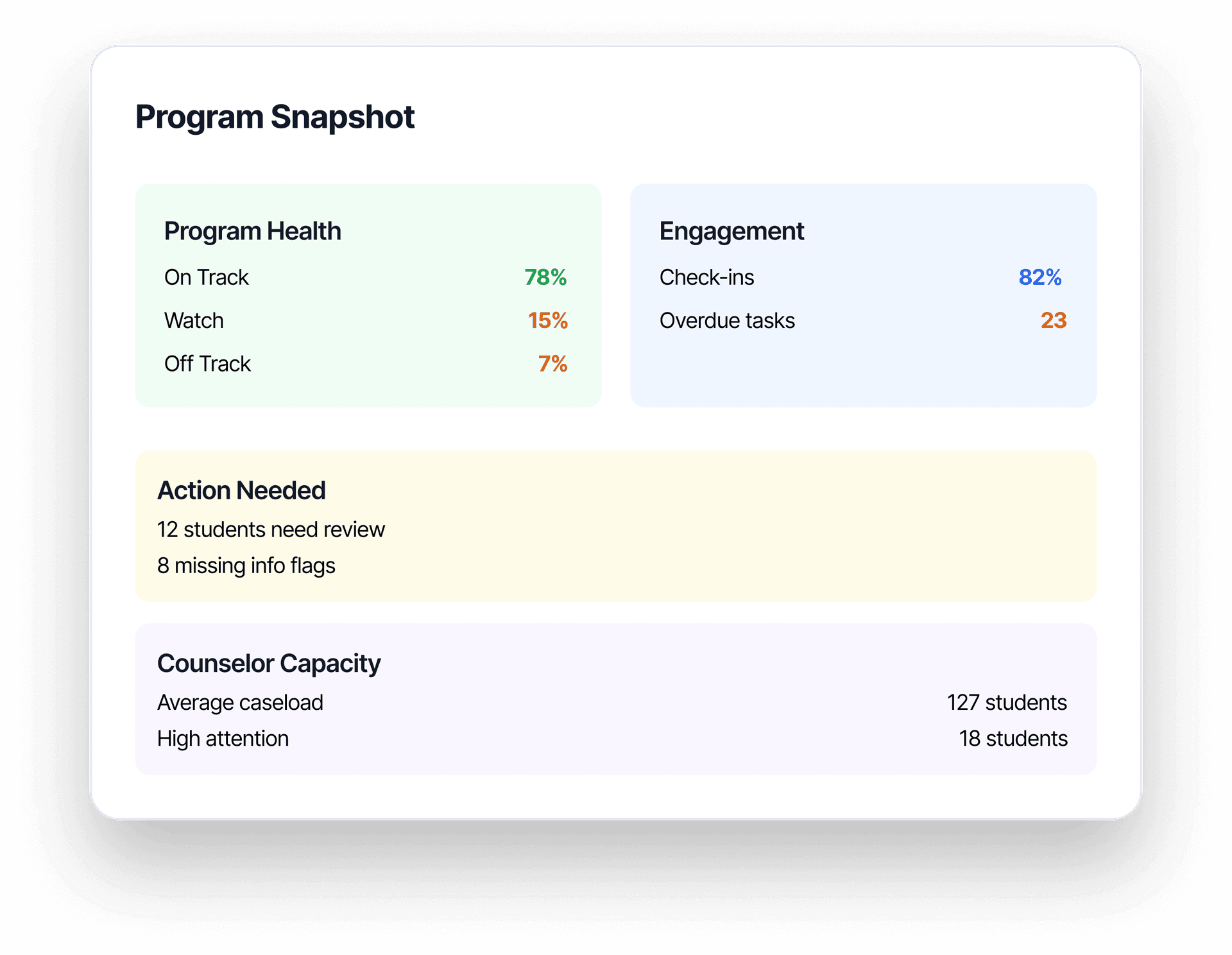This screenshot has width=1232, height=955.
Task: Click the 78% On Track value
Action: click(545, 277)
